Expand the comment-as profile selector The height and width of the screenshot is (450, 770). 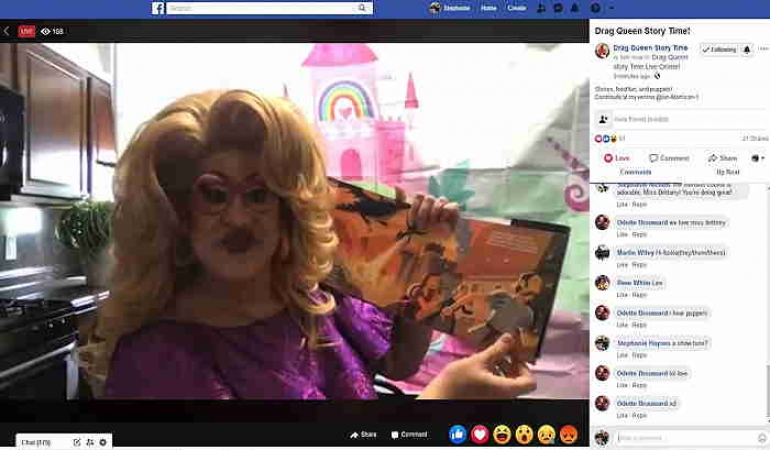pos(757,158)
